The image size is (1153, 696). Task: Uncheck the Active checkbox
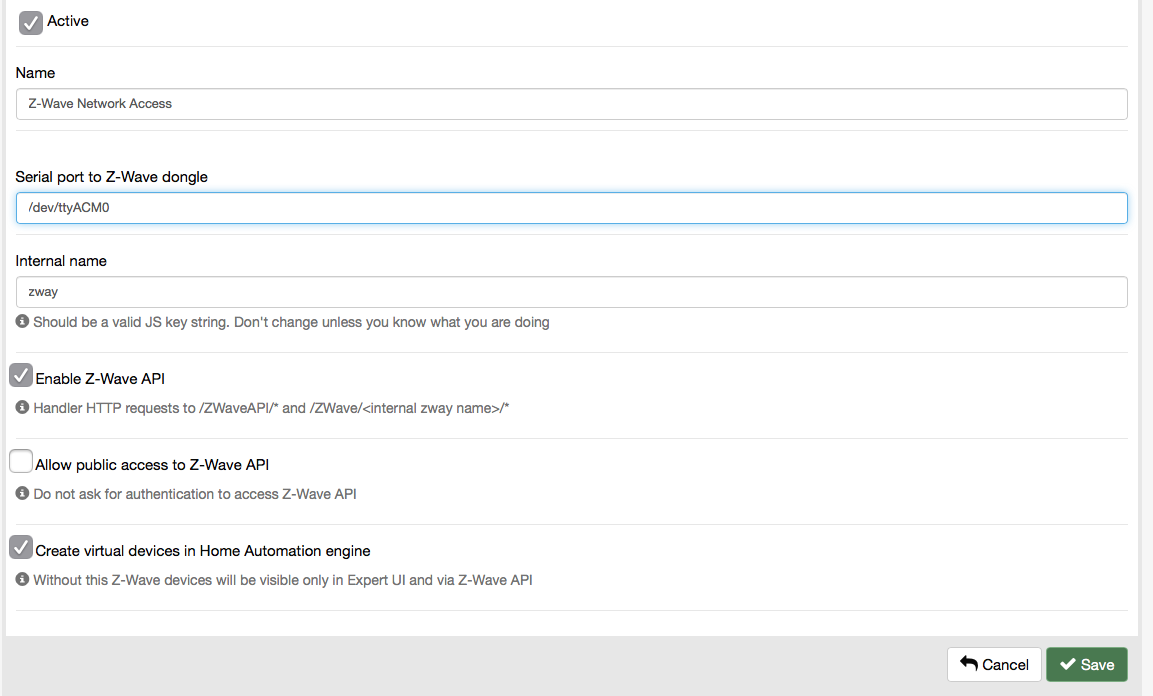pyautogui.click(x=30, y=23)
